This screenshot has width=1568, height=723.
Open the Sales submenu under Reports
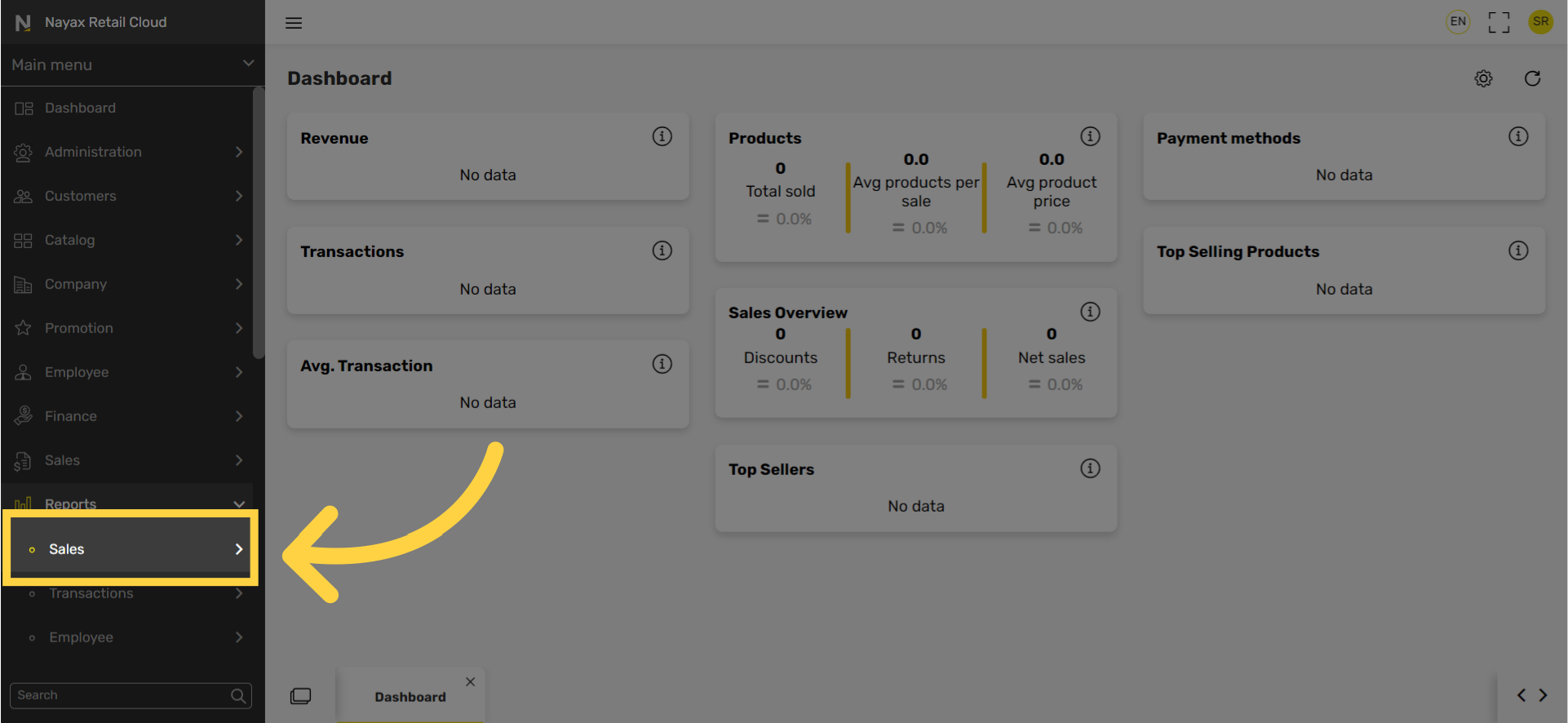tap(131, 549)
